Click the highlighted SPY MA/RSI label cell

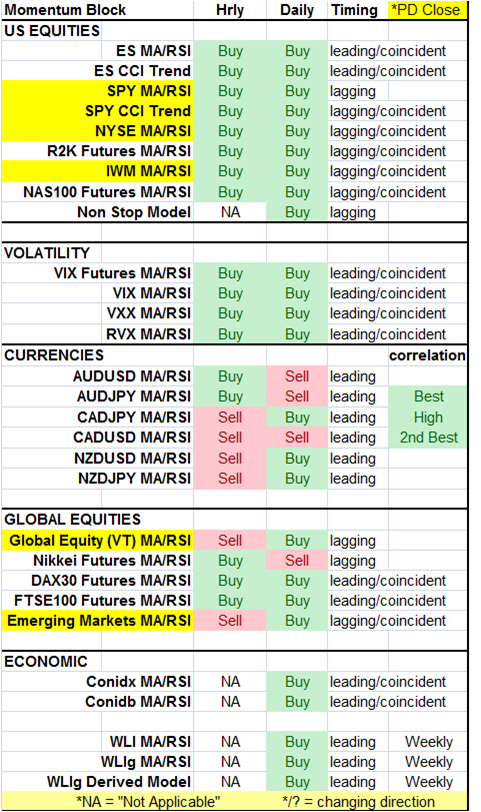click(97, 91)
